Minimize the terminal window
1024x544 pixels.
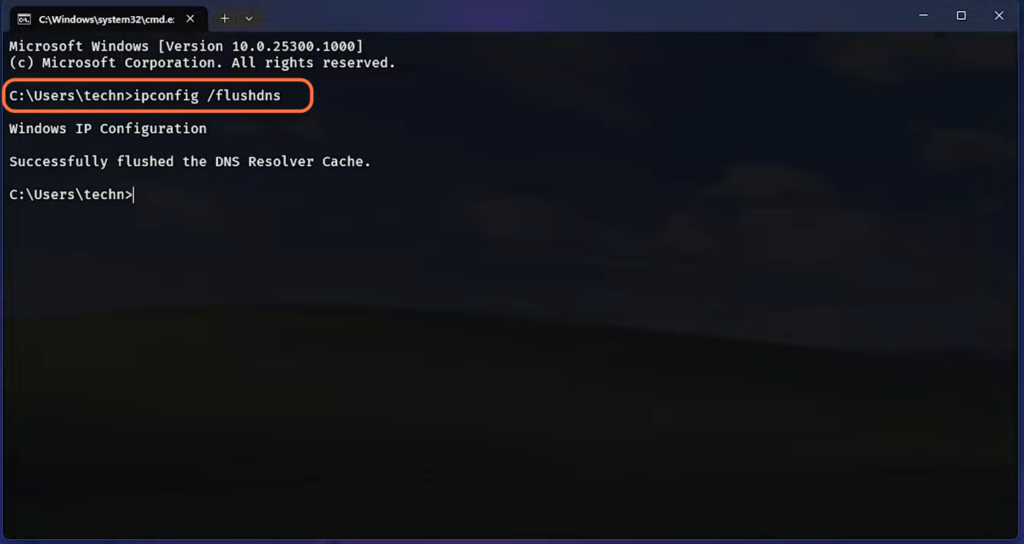point(923,16)
